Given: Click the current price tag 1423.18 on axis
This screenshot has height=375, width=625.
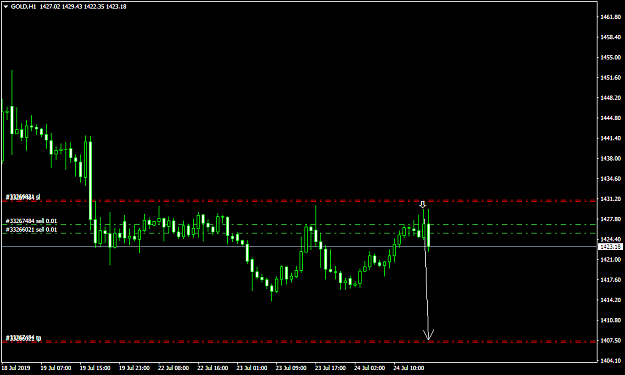Looking at the screenshot, I should tap(611, 247).
